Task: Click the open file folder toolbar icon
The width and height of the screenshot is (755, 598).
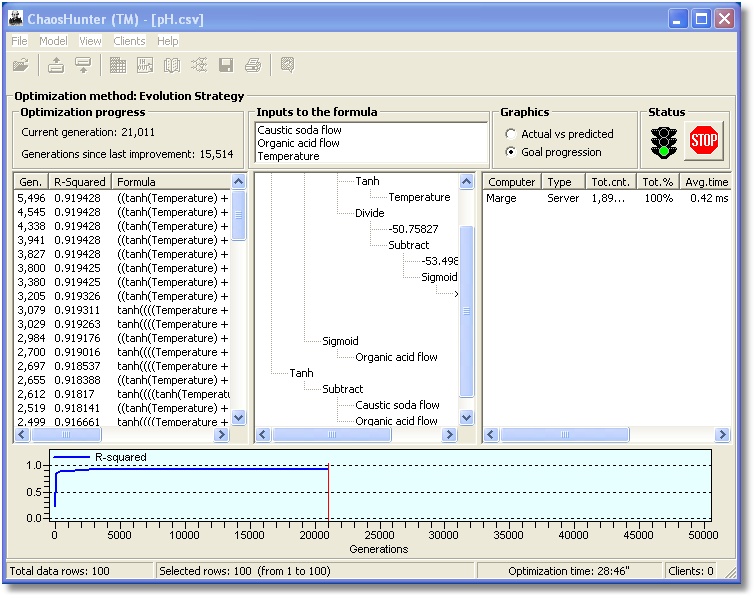Action: tap(21, 65)
